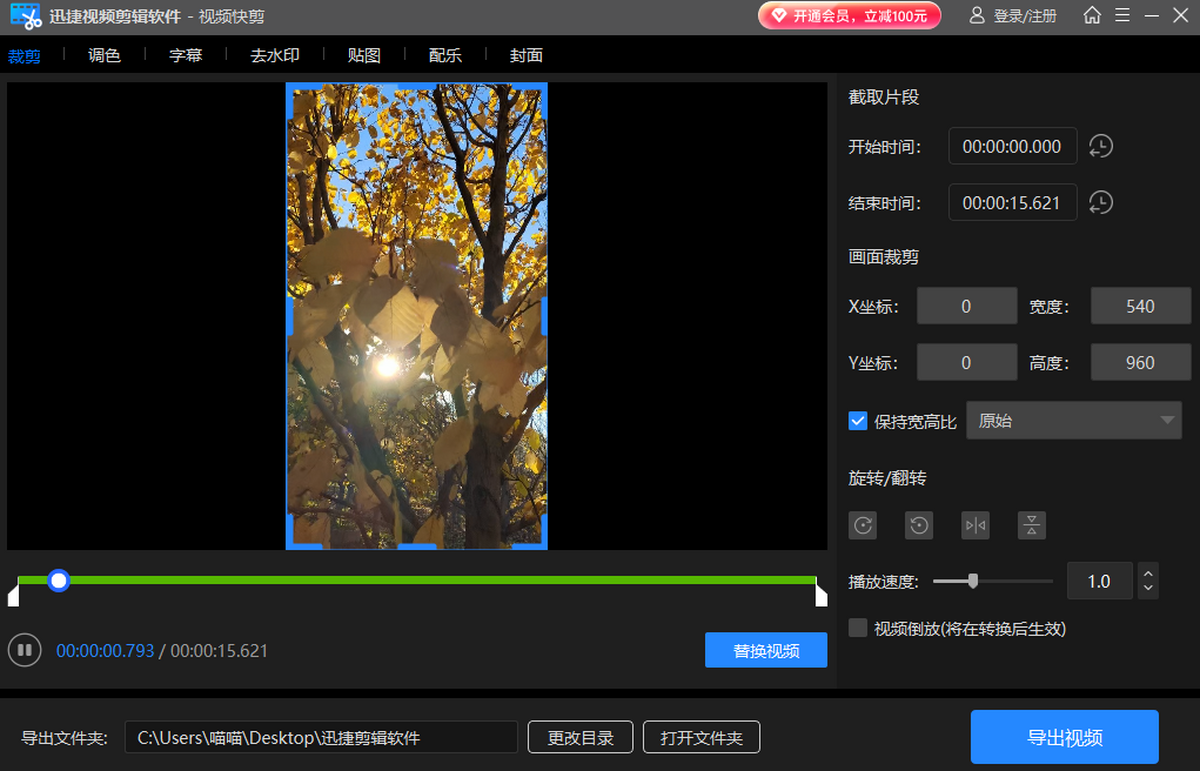The image size is (1200, 771).
Task: Rotate video counterclockwise with the rotate icon
Action: point(918,525)
